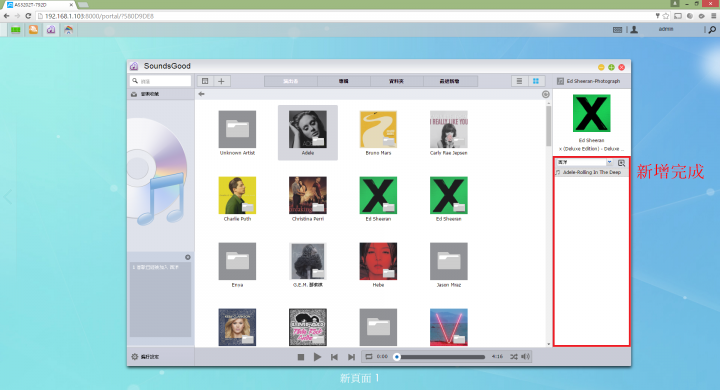The image size is (720, 390).
Task: Skip to the next track
Action: (351, 357)
